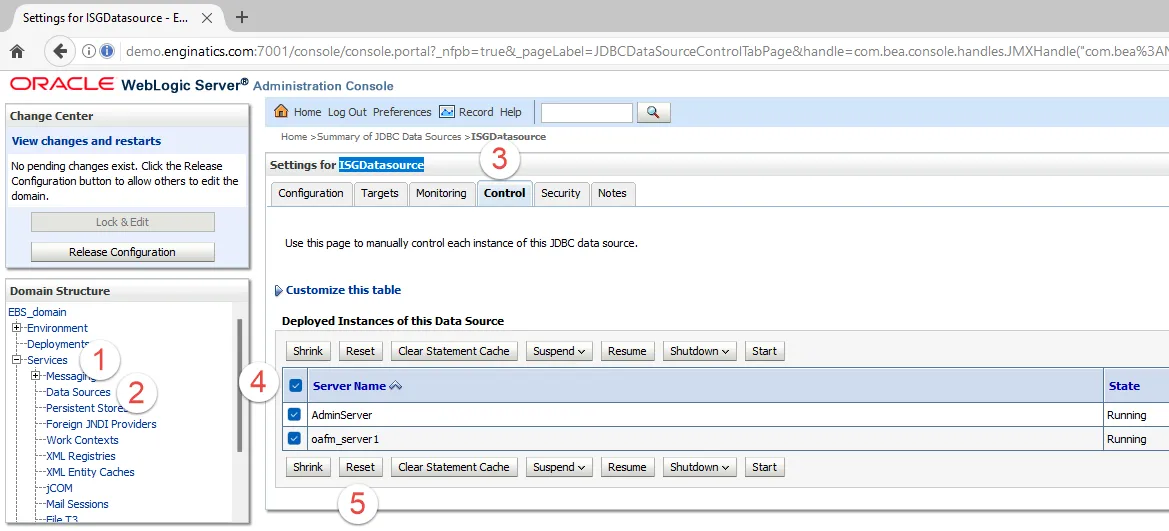1169x531 pixels.
Task: Select the Control tab
Action: pos(505,193)
